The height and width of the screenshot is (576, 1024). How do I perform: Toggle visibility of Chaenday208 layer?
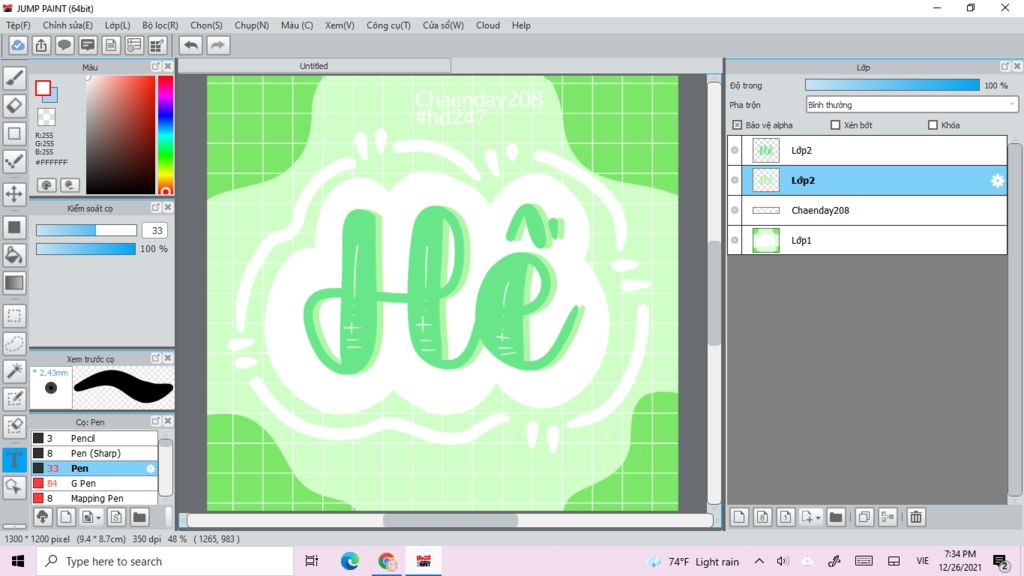(x=735, y=210)
